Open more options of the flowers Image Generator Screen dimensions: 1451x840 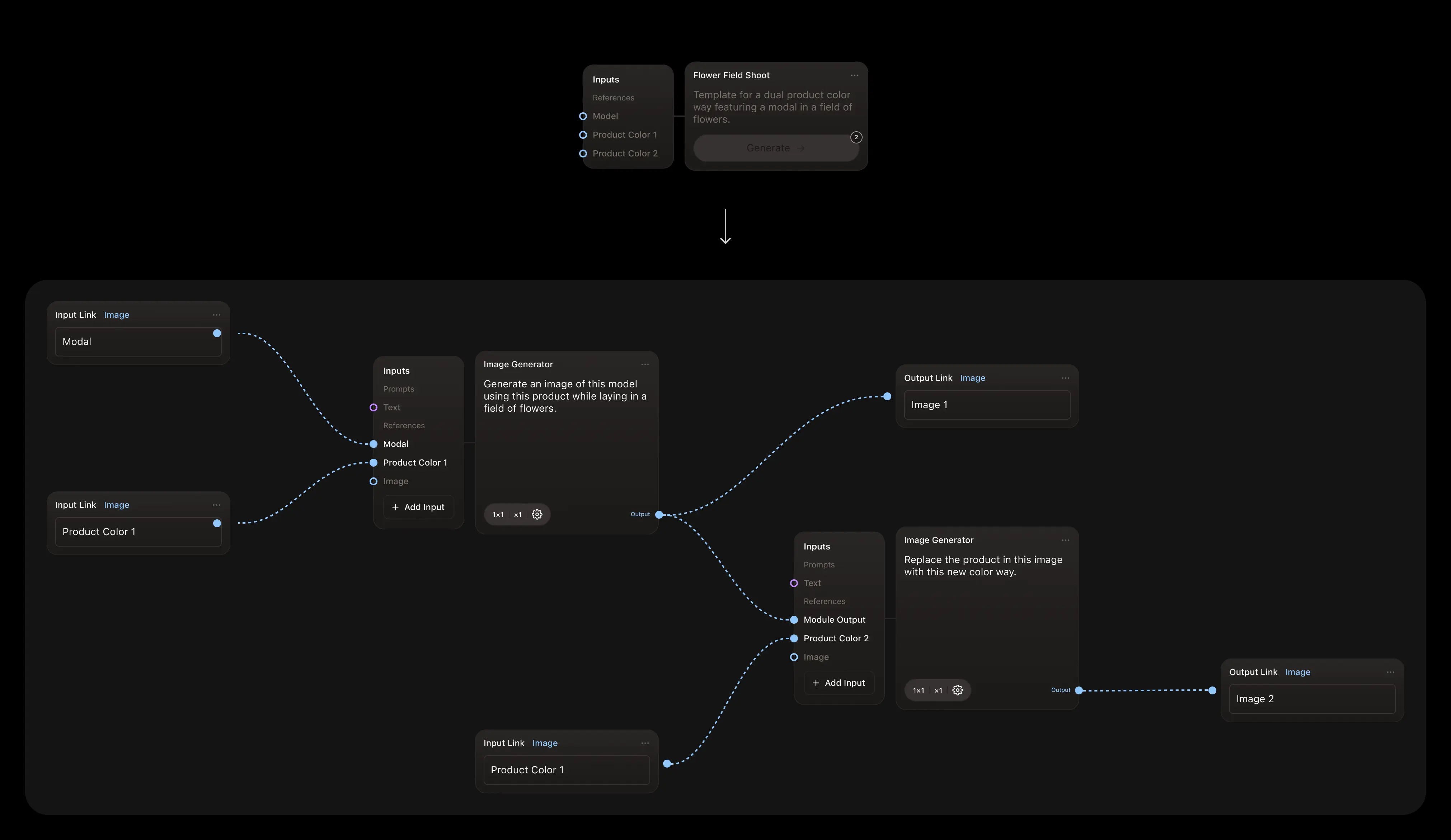[645, 364]
